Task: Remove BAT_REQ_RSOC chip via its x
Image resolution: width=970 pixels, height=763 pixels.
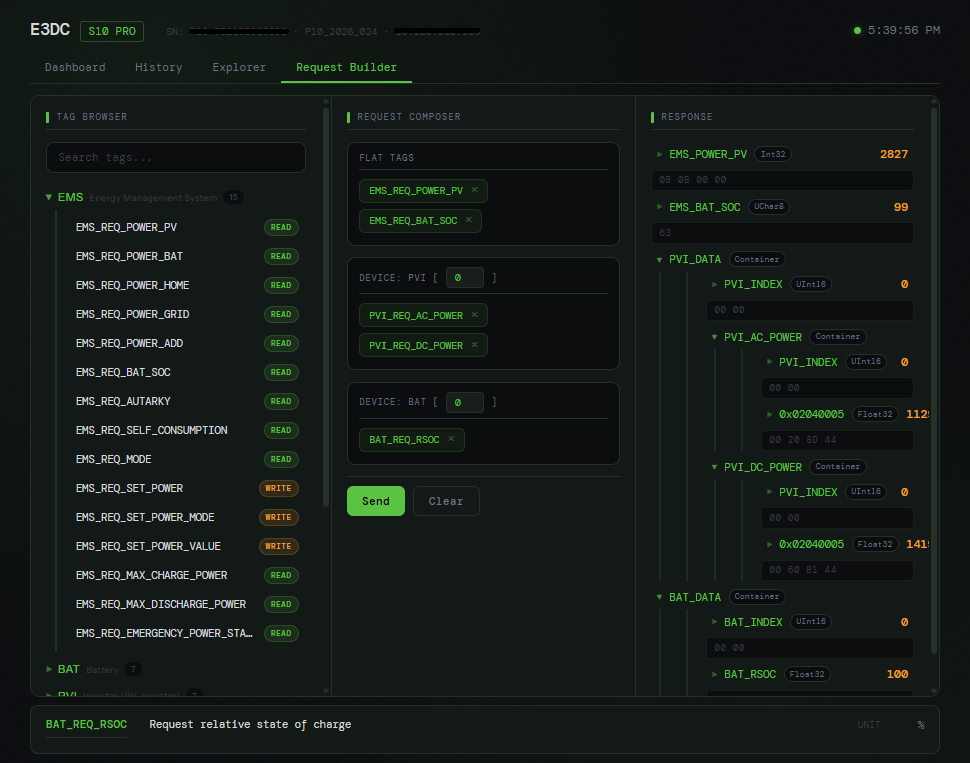Action: pos(451,439)
